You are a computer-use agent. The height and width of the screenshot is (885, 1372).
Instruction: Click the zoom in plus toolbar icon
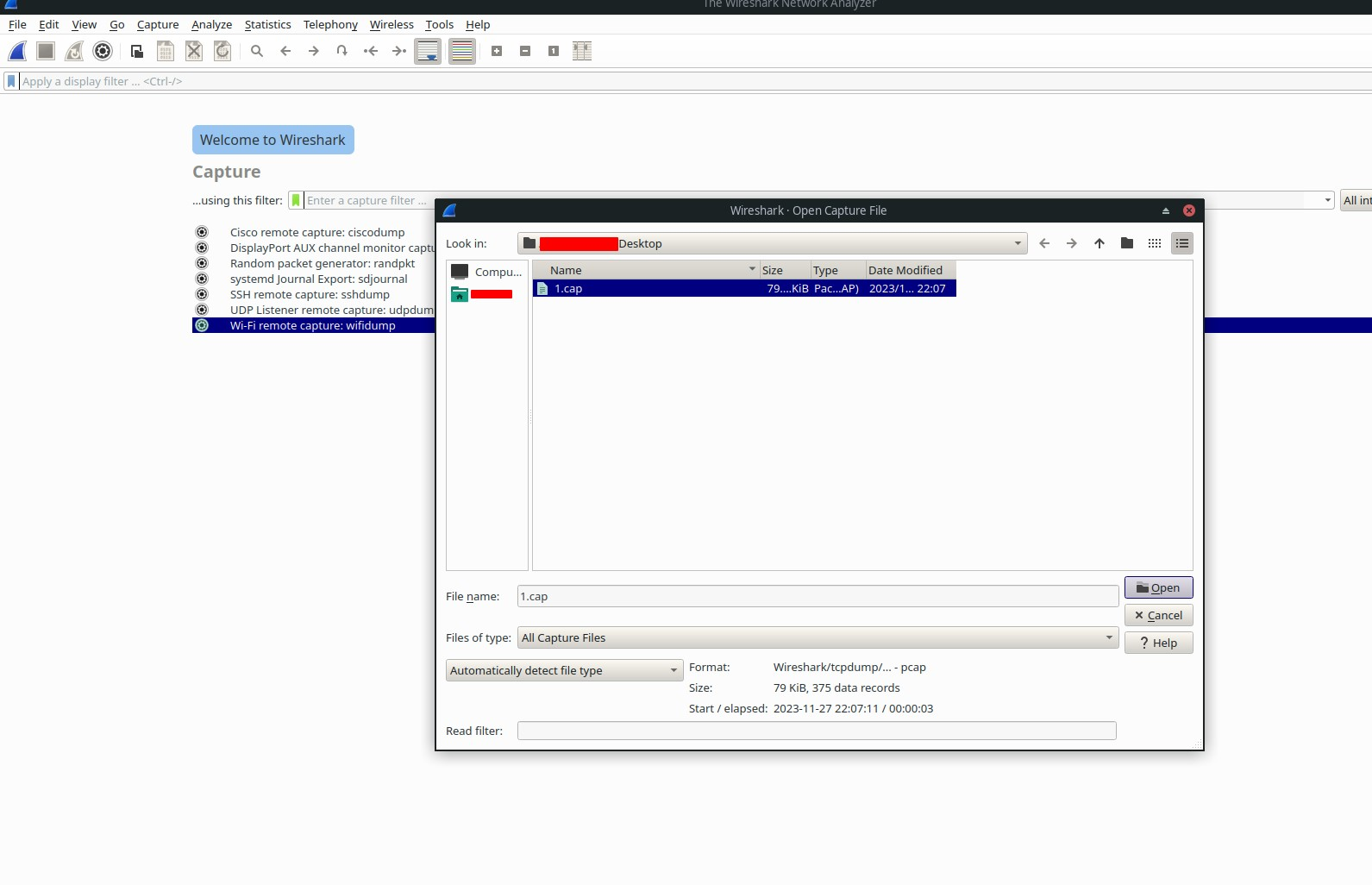click(x=497, y=51)
